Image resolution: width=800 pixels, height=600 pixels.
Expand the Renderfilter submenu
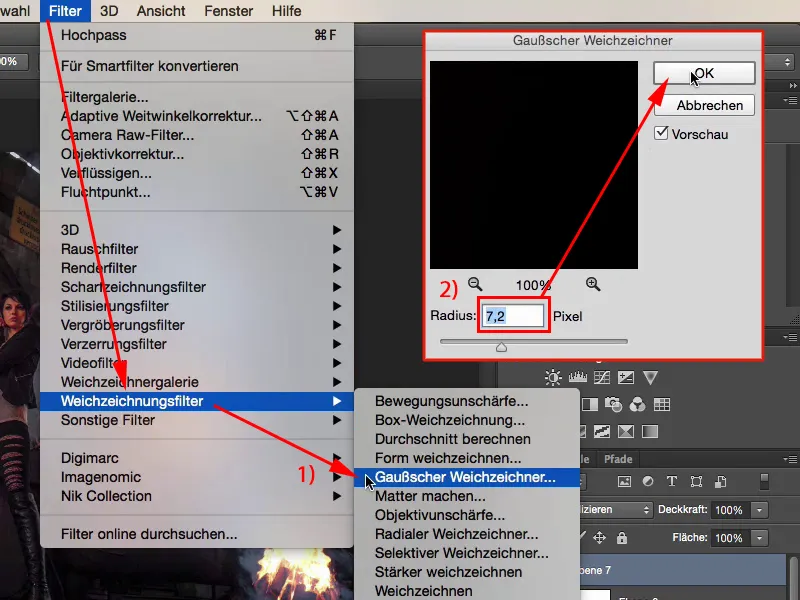pyautogui.click(x=197, y=268)
